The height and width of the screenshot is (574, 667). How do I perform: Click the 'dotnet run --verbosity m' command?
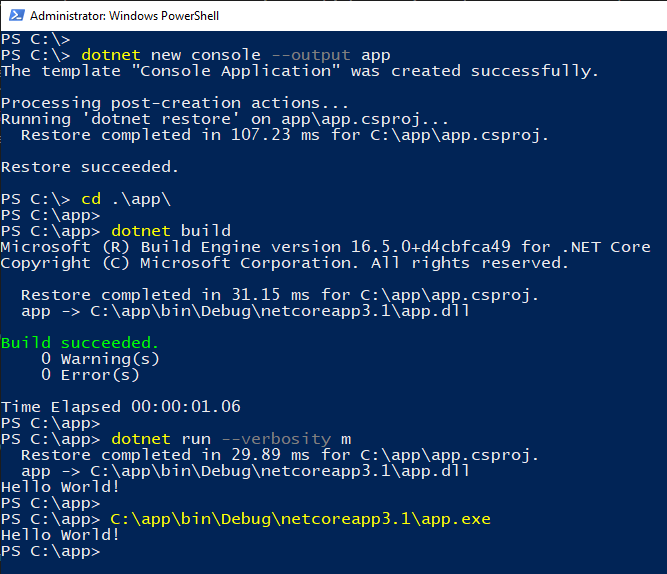click(231, 439)
